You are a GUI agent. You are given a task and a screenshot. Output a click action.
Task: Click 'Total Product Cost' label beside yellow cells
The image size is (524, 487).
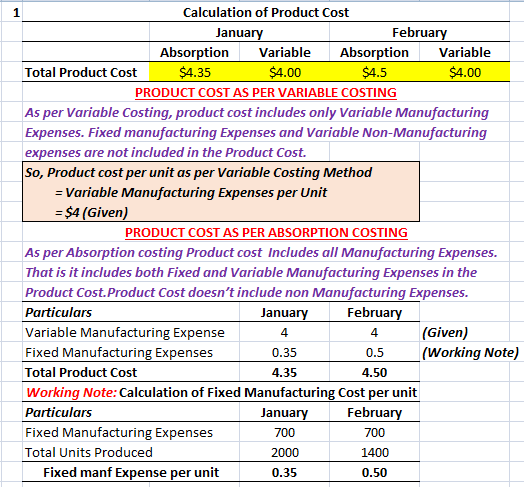[81, 73]
